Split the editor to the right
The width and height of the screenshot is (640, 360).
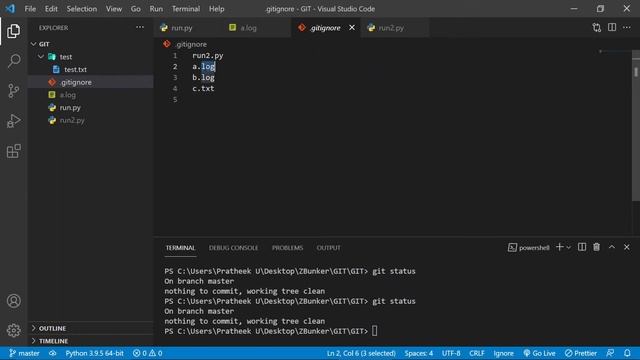pos(612,27)
